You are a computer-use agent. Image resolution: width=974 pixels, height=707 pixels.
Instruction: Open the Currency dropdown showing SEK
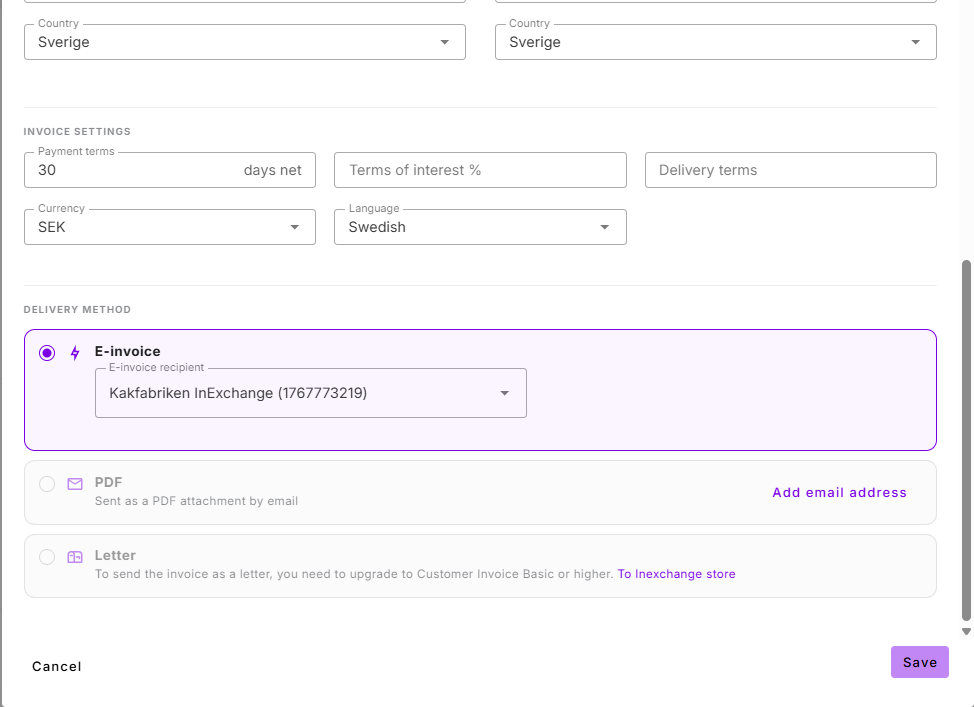click(x=170, y=227)
